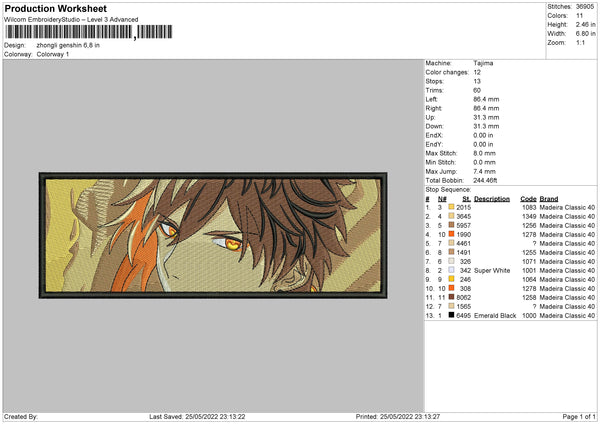
Task: Click the 'Stop Sequence:' heading
Action: (448, 190)
